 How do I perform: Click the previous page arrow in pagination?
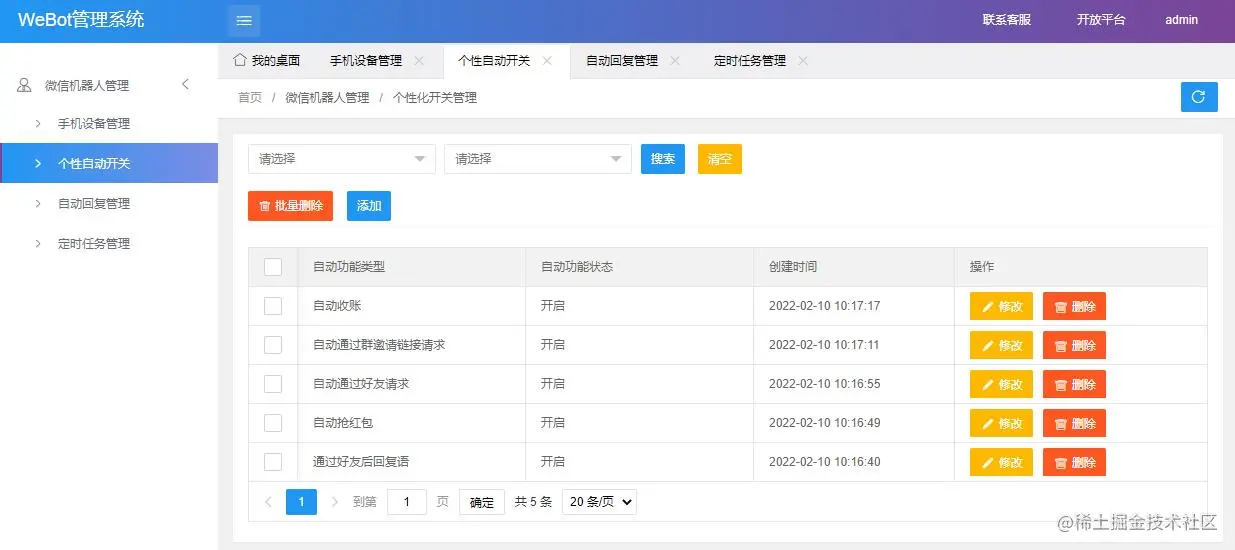(268, 502)
